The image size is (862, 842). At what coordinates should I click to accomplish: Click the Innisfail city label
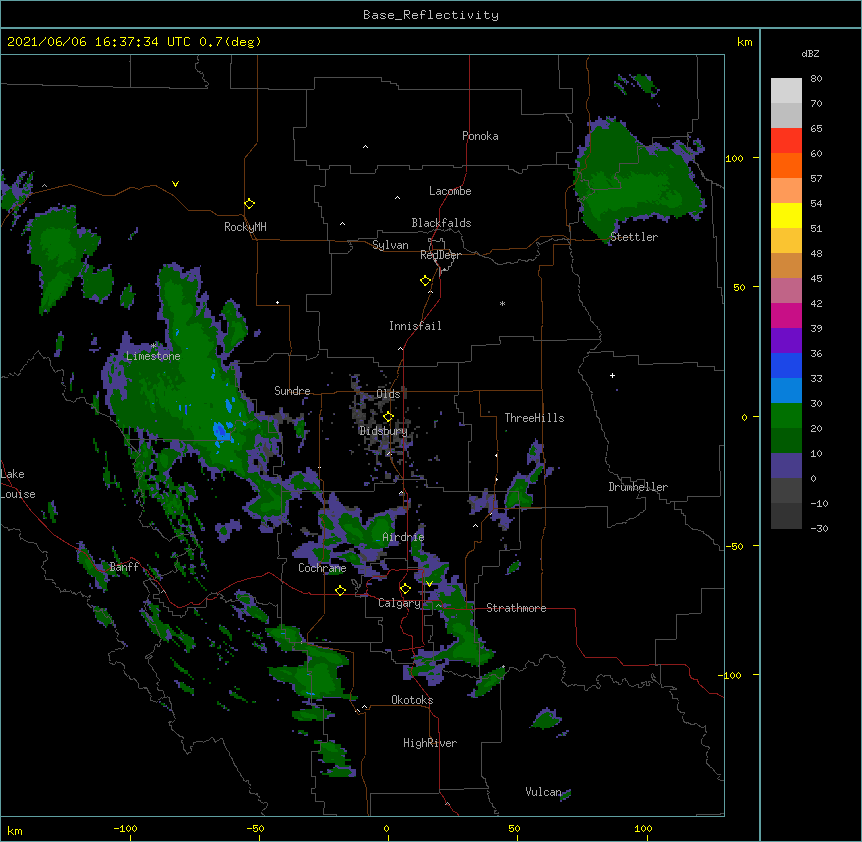coord(415,326)
